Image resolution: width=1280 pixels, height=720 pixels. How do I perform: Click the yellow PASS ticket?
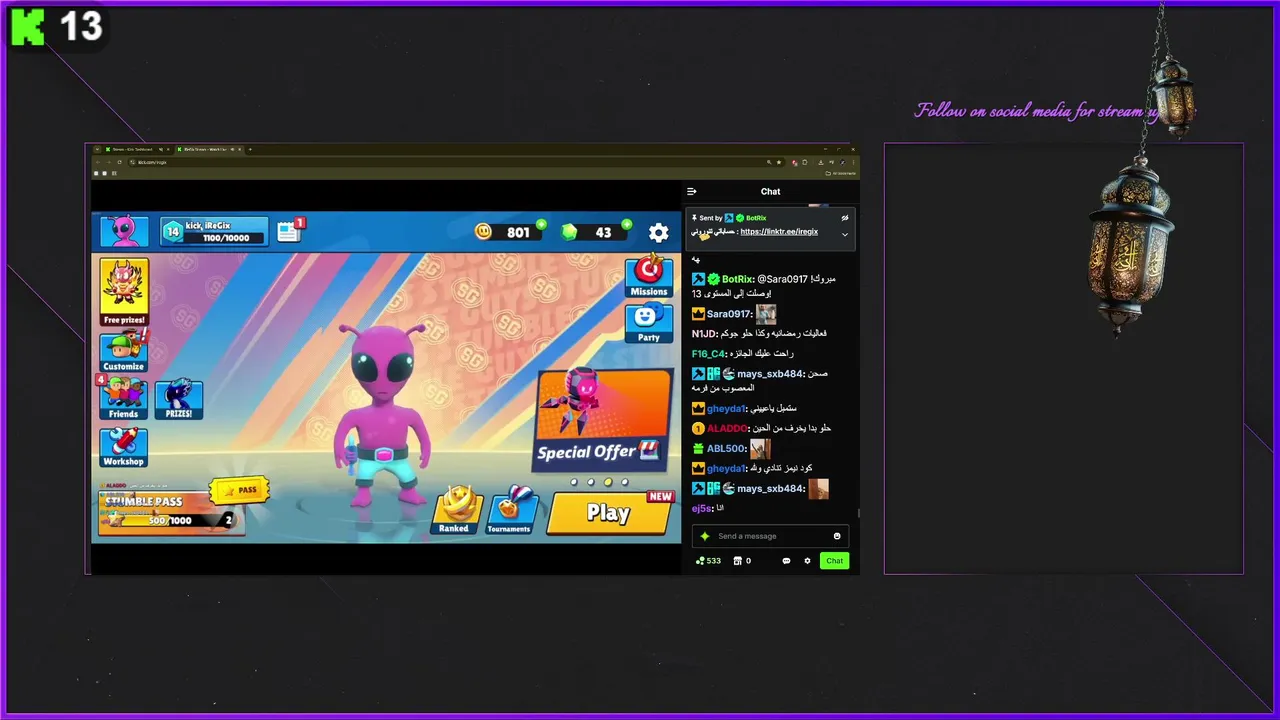click(x=239, y=490)
